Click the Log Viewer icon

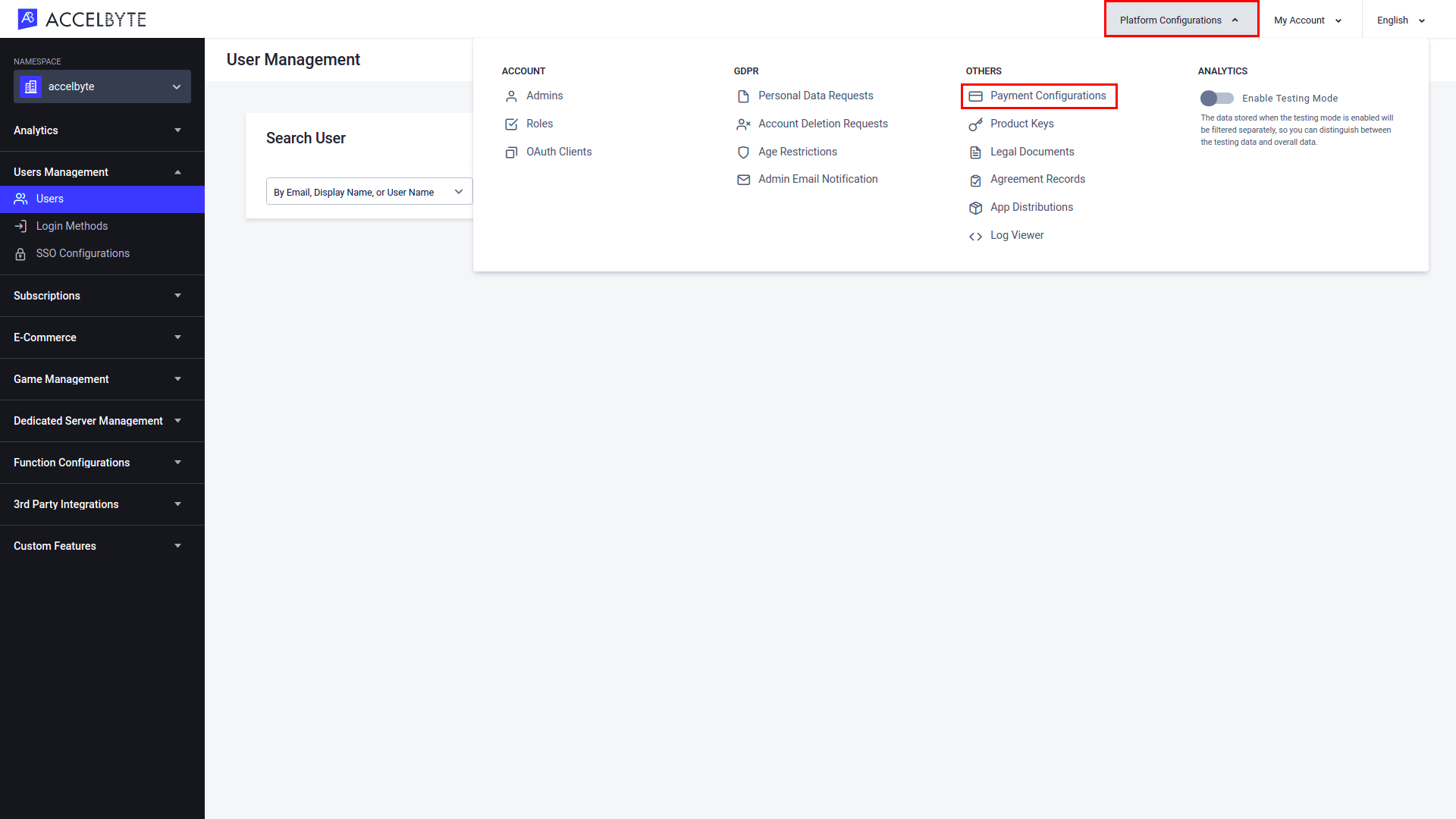976,235
